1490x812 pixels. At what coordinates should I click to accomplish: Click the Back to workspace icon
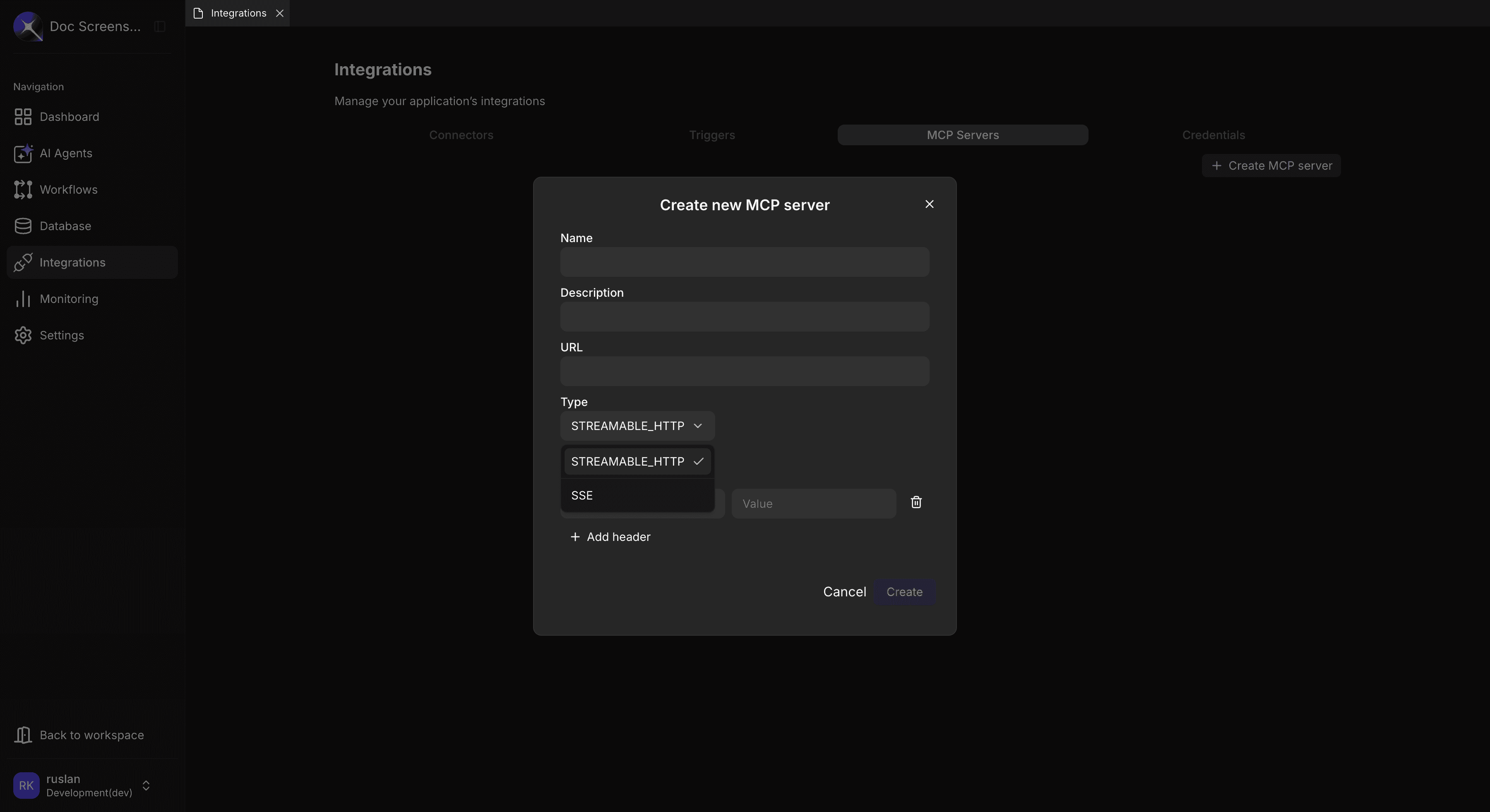click(x=23, y=735)
